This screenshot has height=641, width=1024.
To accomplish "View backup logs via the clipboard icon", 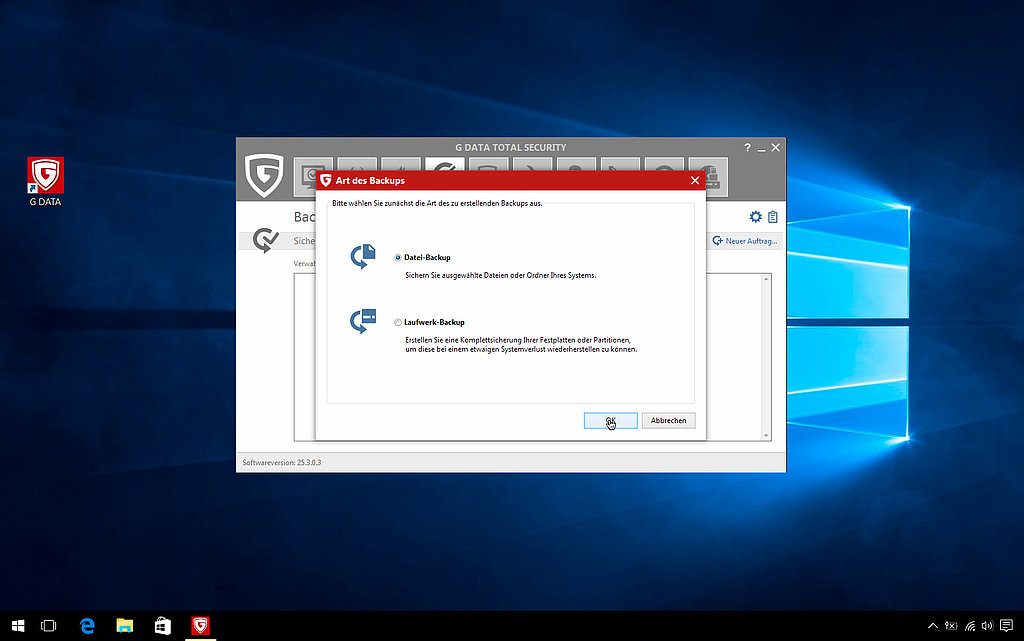I will pos(772,216).
